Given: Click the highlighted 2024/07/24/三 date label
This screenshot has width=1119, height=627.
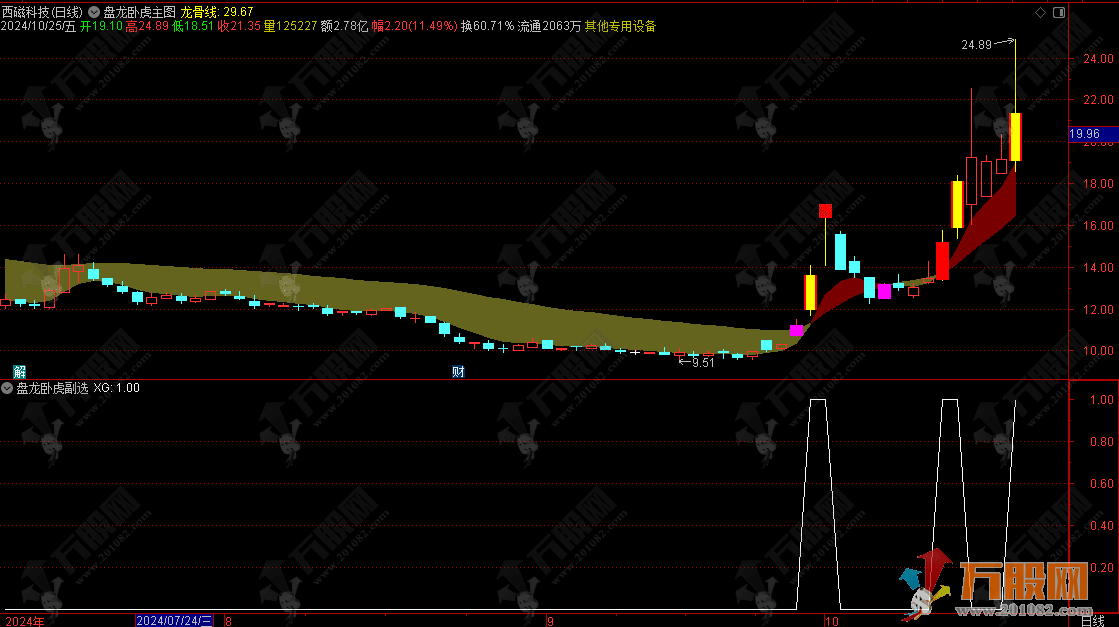Looking at the screenshot, I should (174, 621).
